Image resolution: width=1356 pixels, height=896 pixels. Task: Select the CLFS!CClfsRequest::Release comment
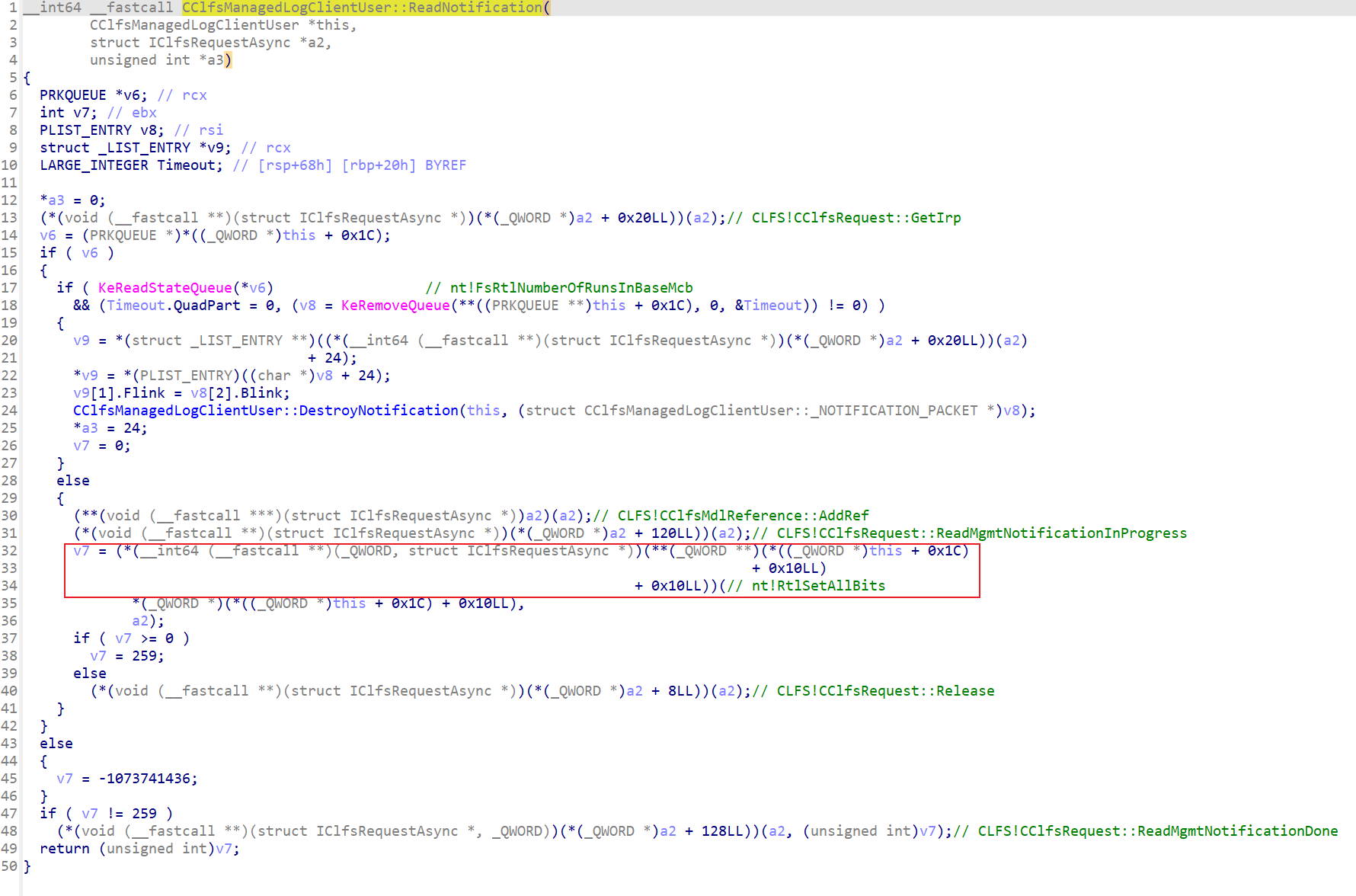pos(885,691)
